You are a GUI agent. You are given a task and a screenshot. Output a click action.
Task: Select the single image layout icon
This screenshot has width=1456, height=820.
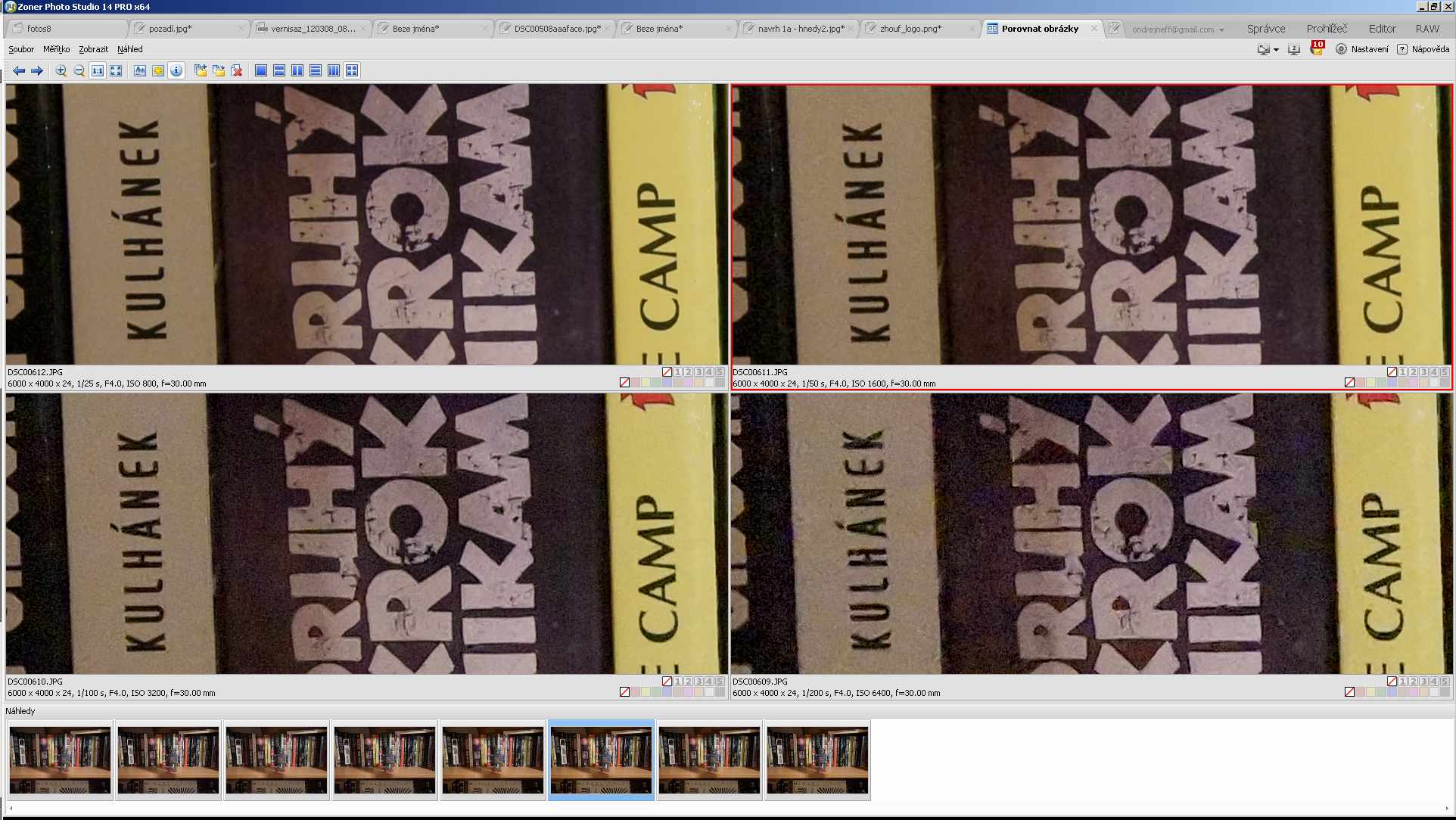point(261,70)
